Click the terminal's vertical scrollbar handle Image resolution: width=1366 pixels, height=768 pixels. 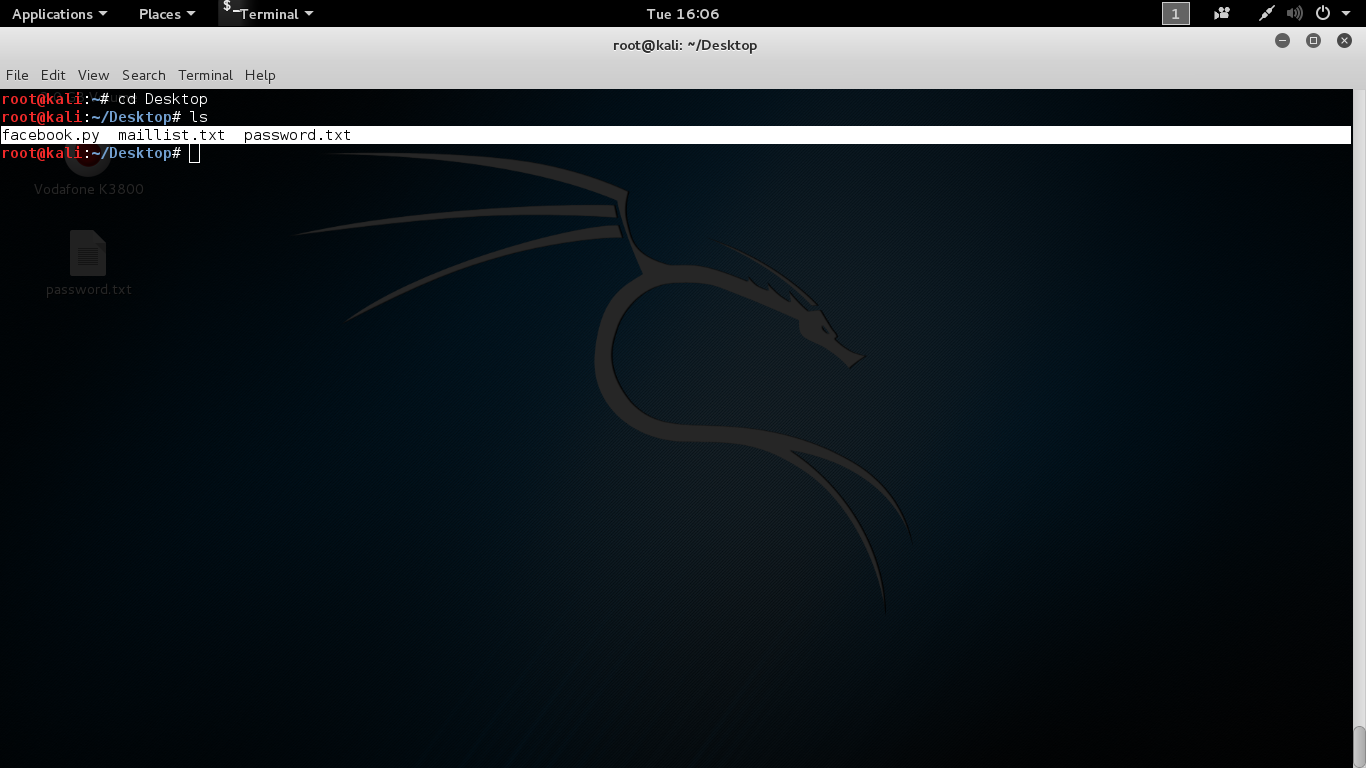[x=1359, y=746]
